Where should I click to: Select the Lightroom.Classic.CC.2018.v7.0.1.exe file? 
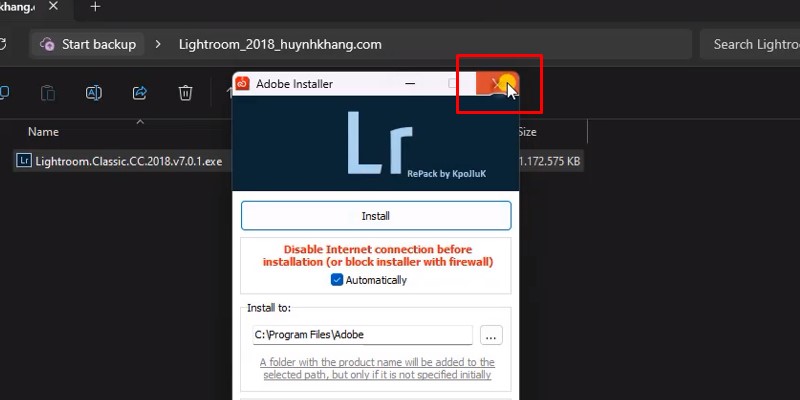pyautogui.click(x=128, y=161)
